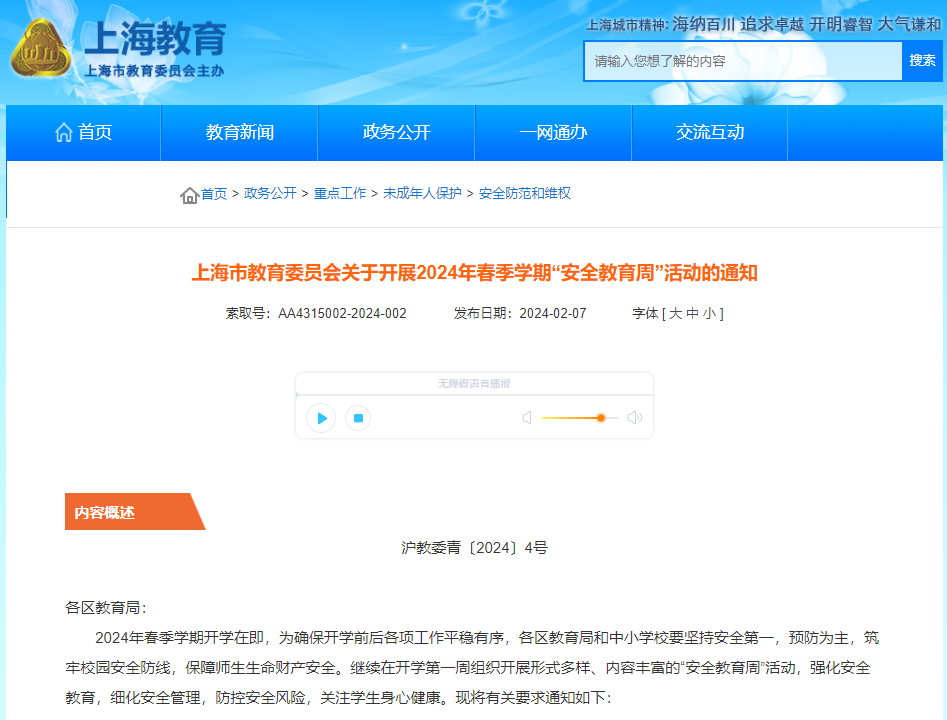The width and height of the screenshot is (947, 720).
Task: Set font size to 中
Action: [x=692, y=313]
